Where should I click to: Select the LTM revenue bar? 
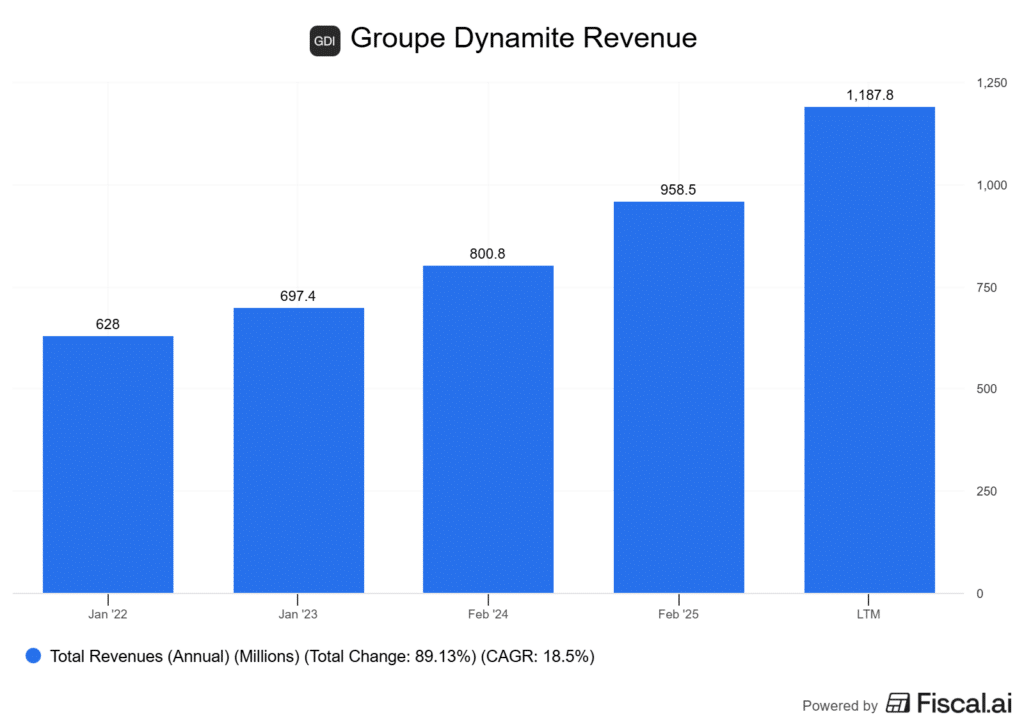868,350
